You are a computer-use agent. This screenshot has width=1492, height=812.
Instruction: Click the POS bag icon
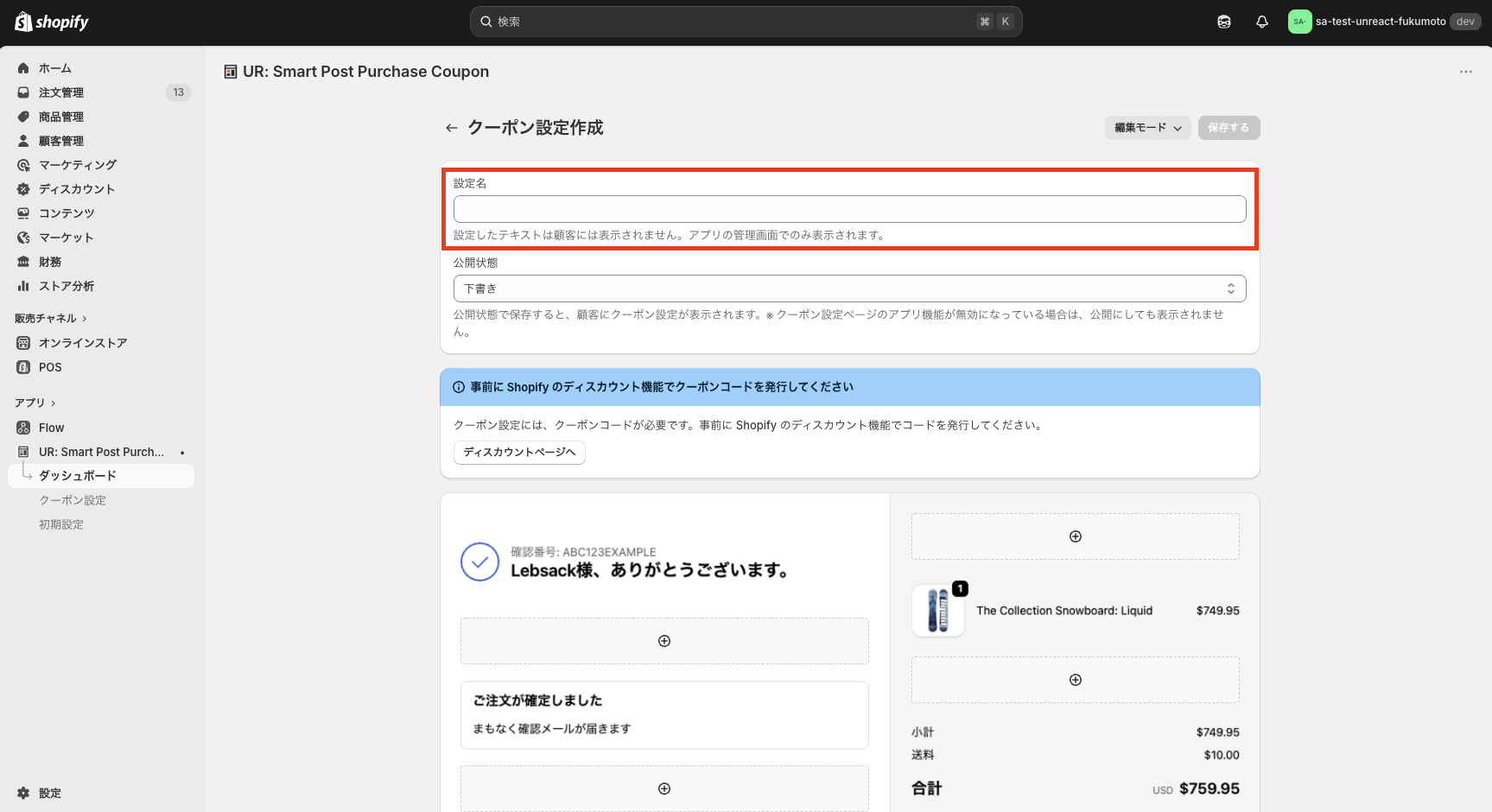click(x=23, y=367)
